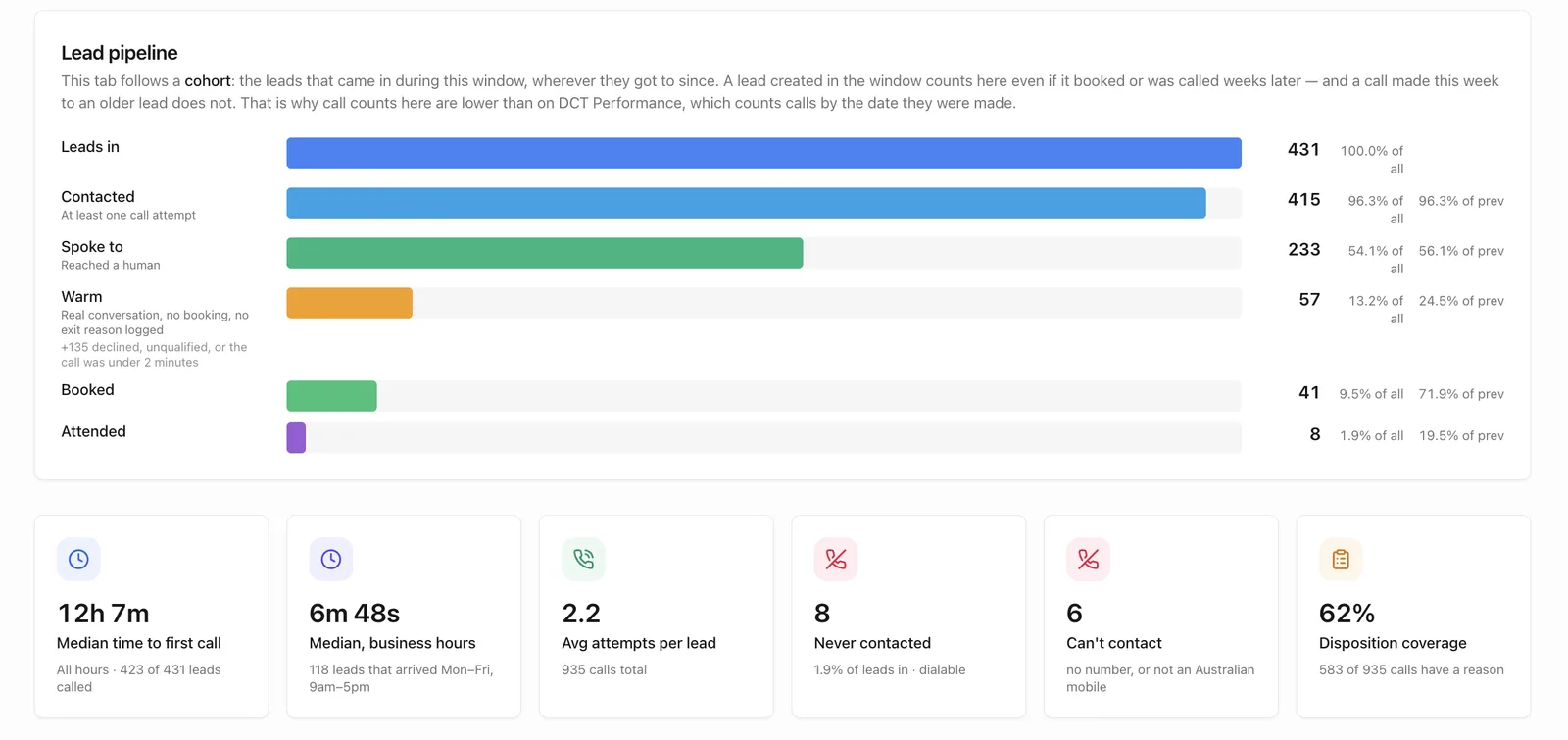
Task: Click the Attended row label
Action: pyautogui.click(x=93, y=431)
